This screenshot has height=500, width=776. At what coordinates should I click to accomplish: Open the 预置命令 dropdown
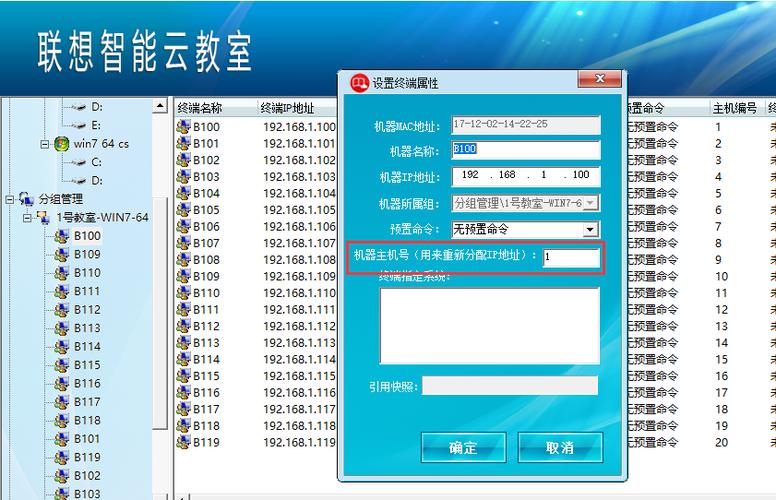tap(589, 230)
